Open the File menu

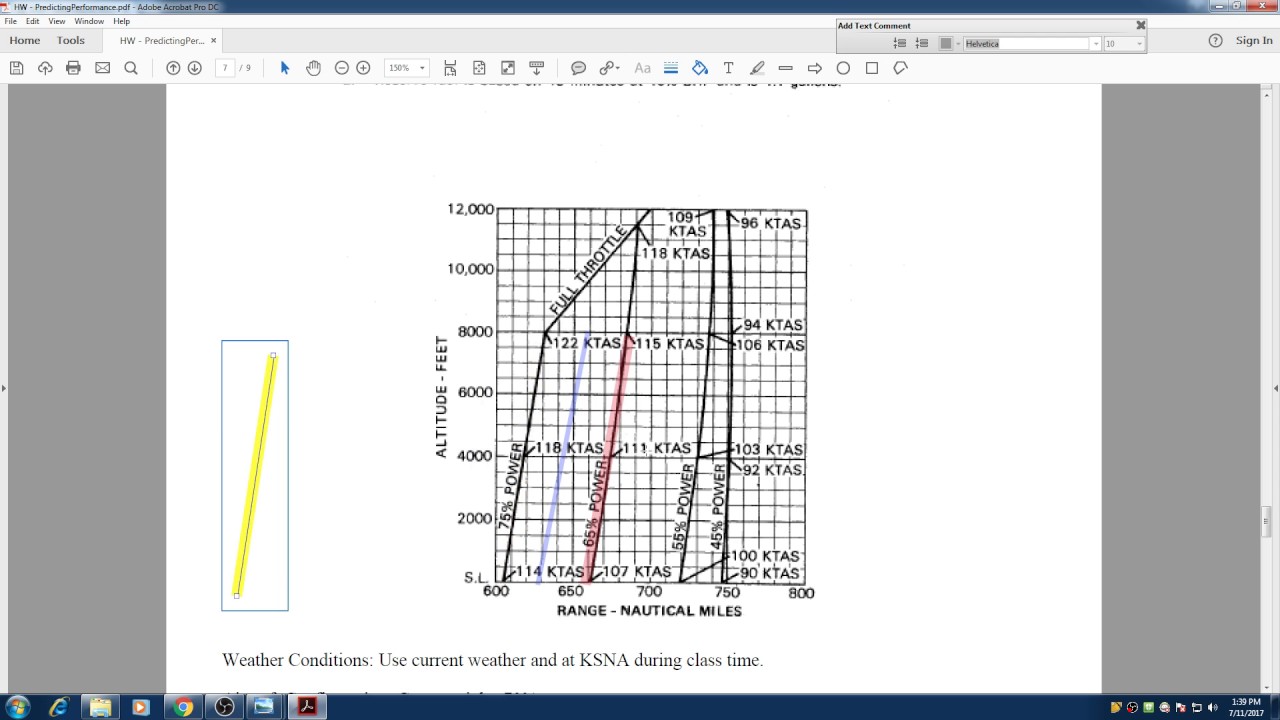(10, 21)
